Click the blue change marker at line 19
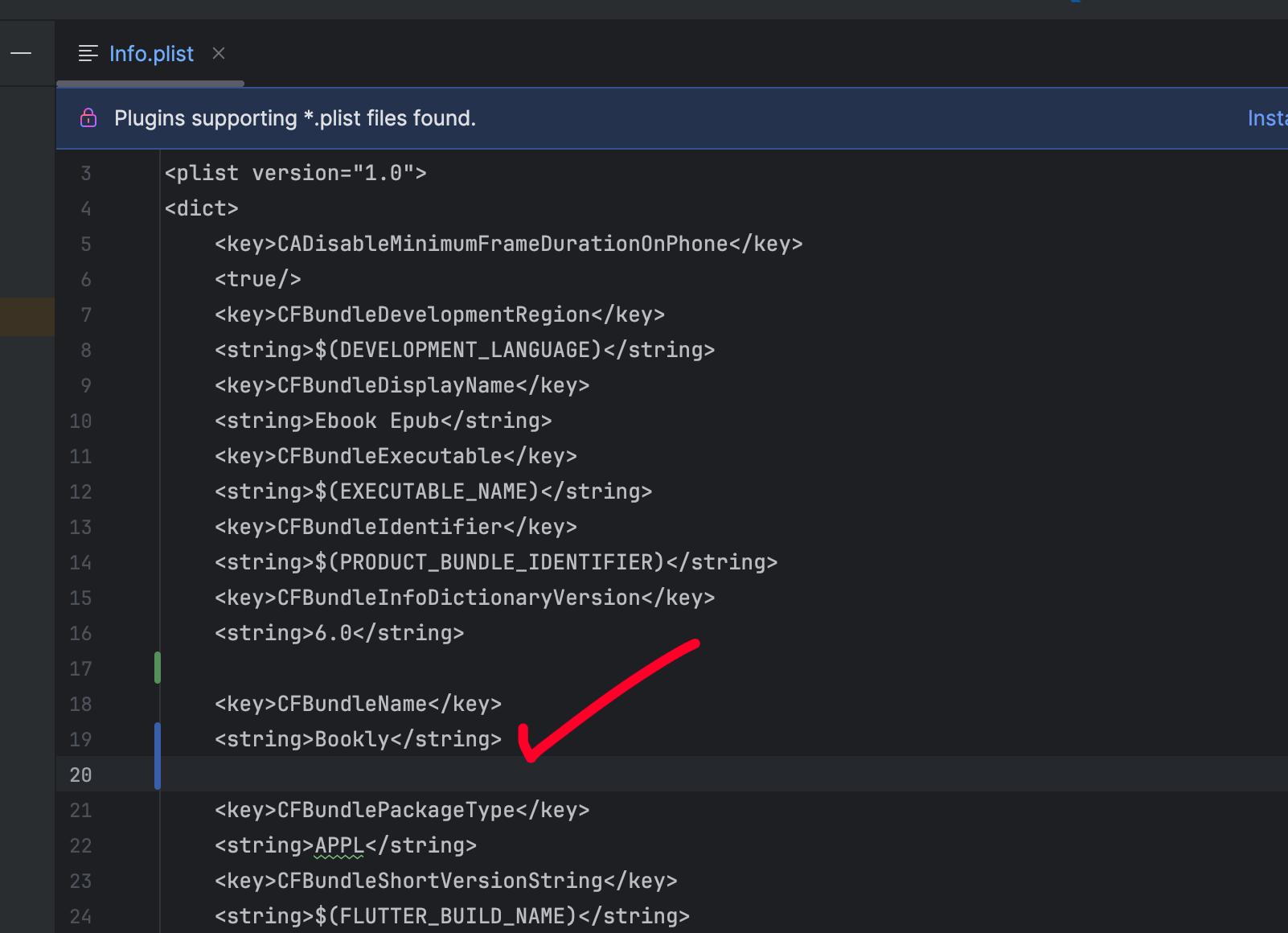This screenshot has height=933, width=1288. [x=158, y=756]
